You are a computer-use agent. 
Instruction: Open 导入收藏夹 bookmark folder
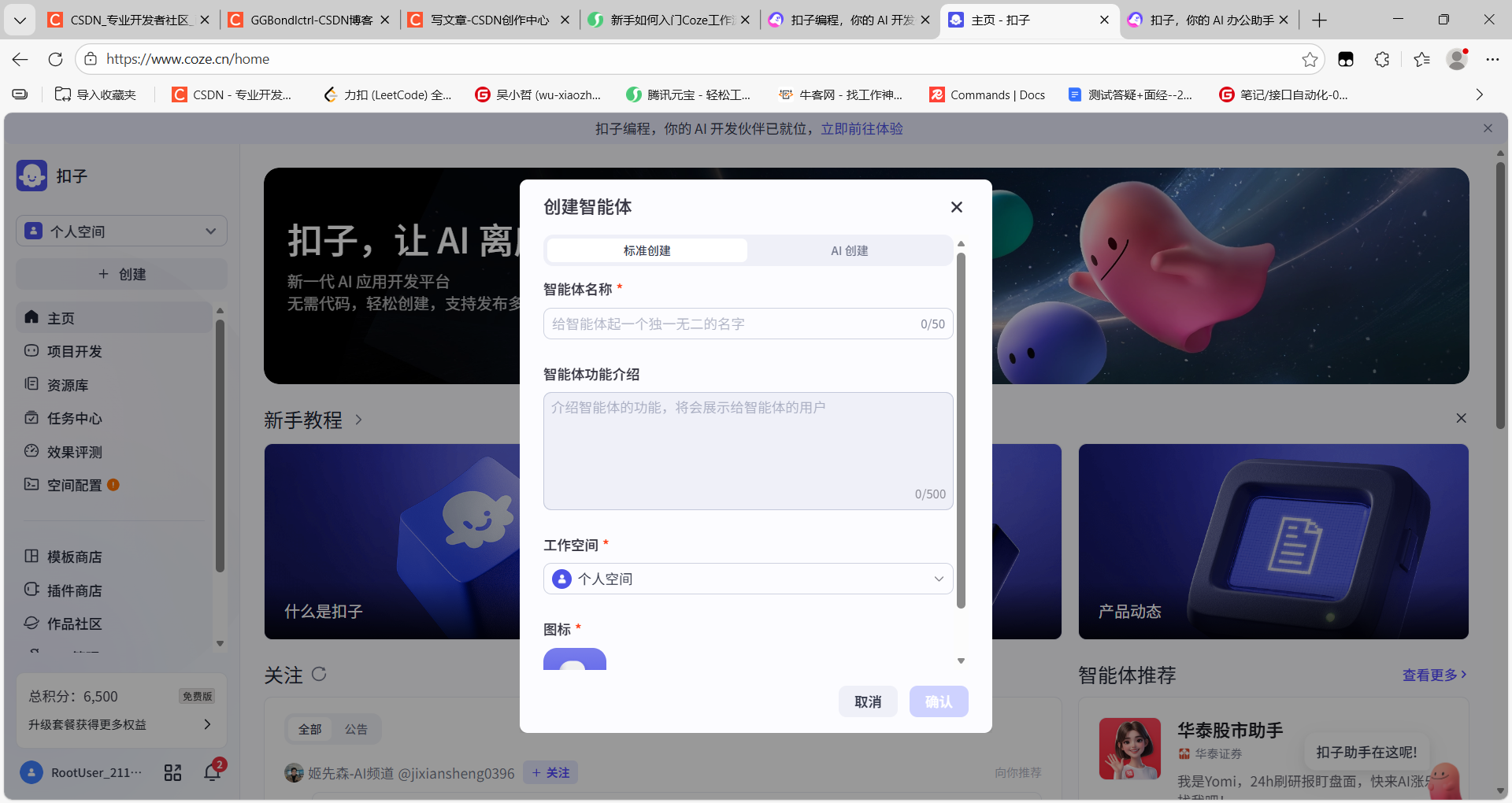click(x=95, y=94)
